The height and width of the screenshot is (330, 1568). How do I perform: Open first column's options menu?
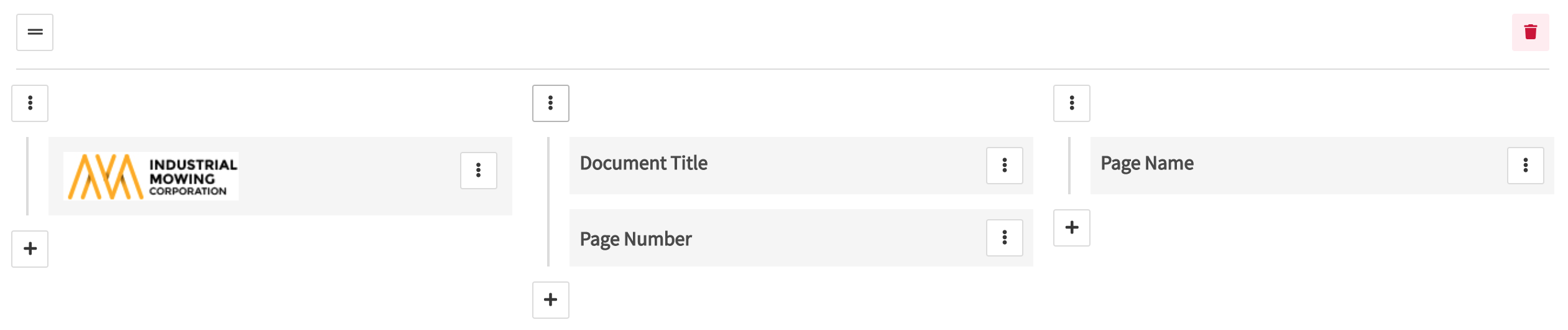(x=30, y=103)
